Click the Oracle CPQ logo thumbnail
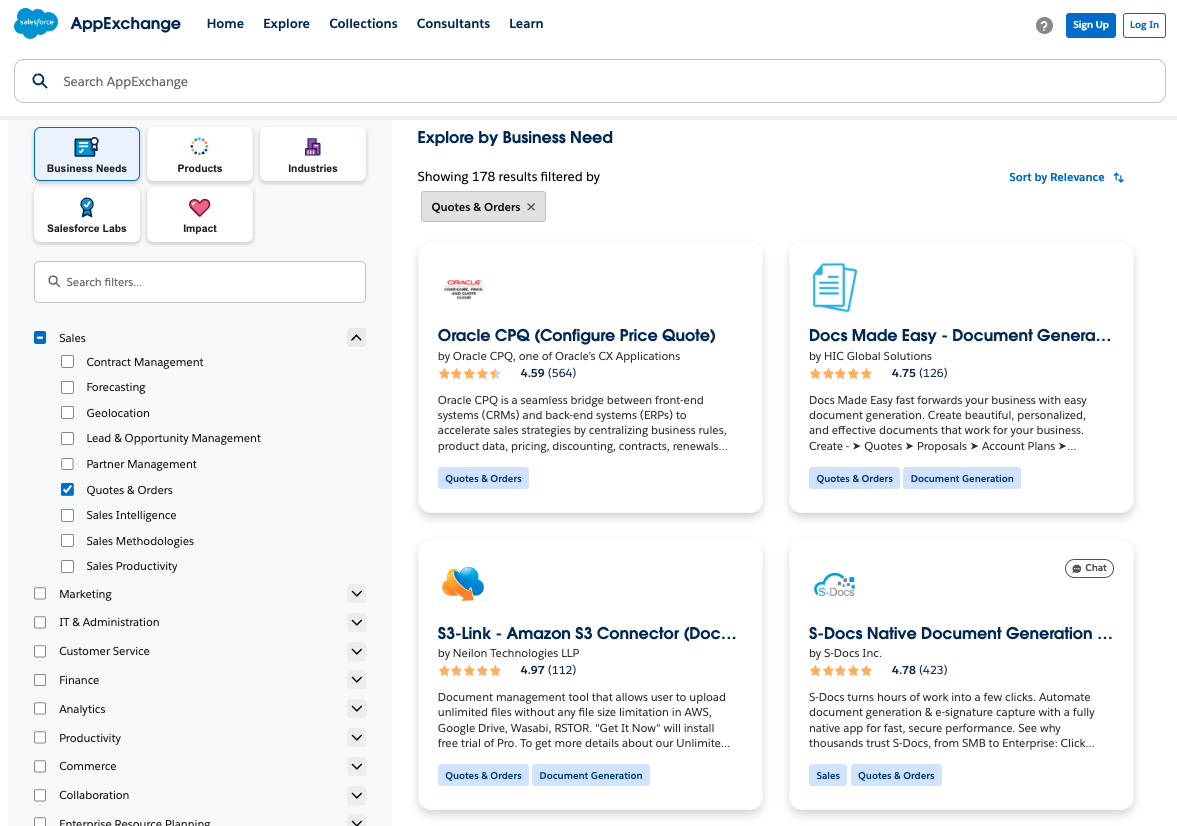 tap(464, 289)
